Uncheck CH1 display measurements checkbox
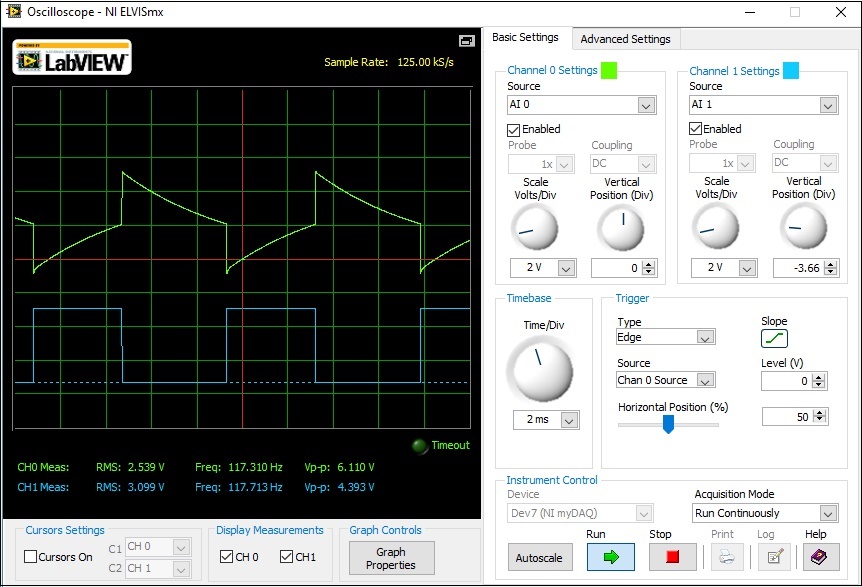The height and width of the screenshot is (587, 862). click(x=287, y=557)
